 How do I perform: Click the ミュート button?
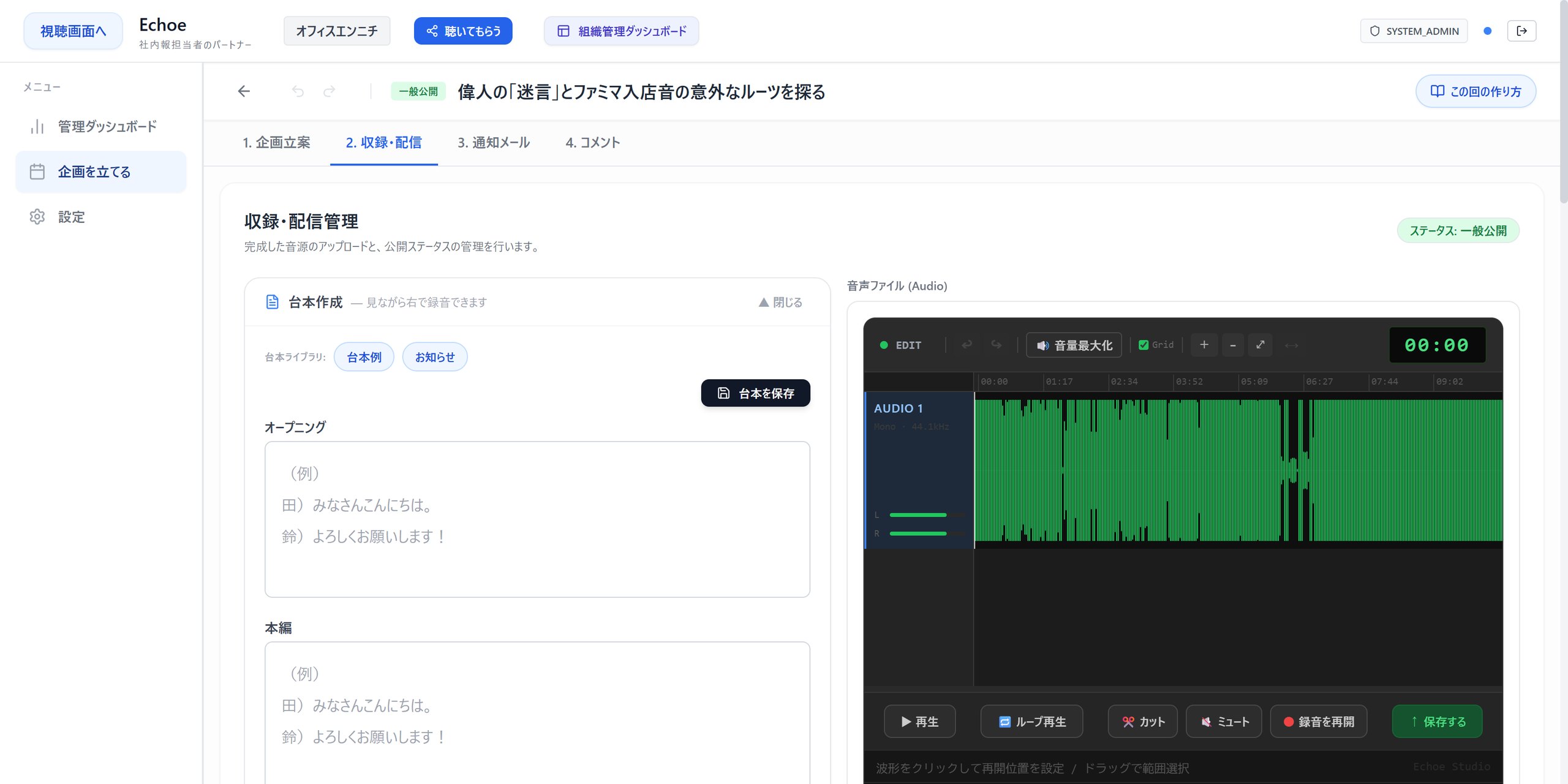(x=1224, y=721)
